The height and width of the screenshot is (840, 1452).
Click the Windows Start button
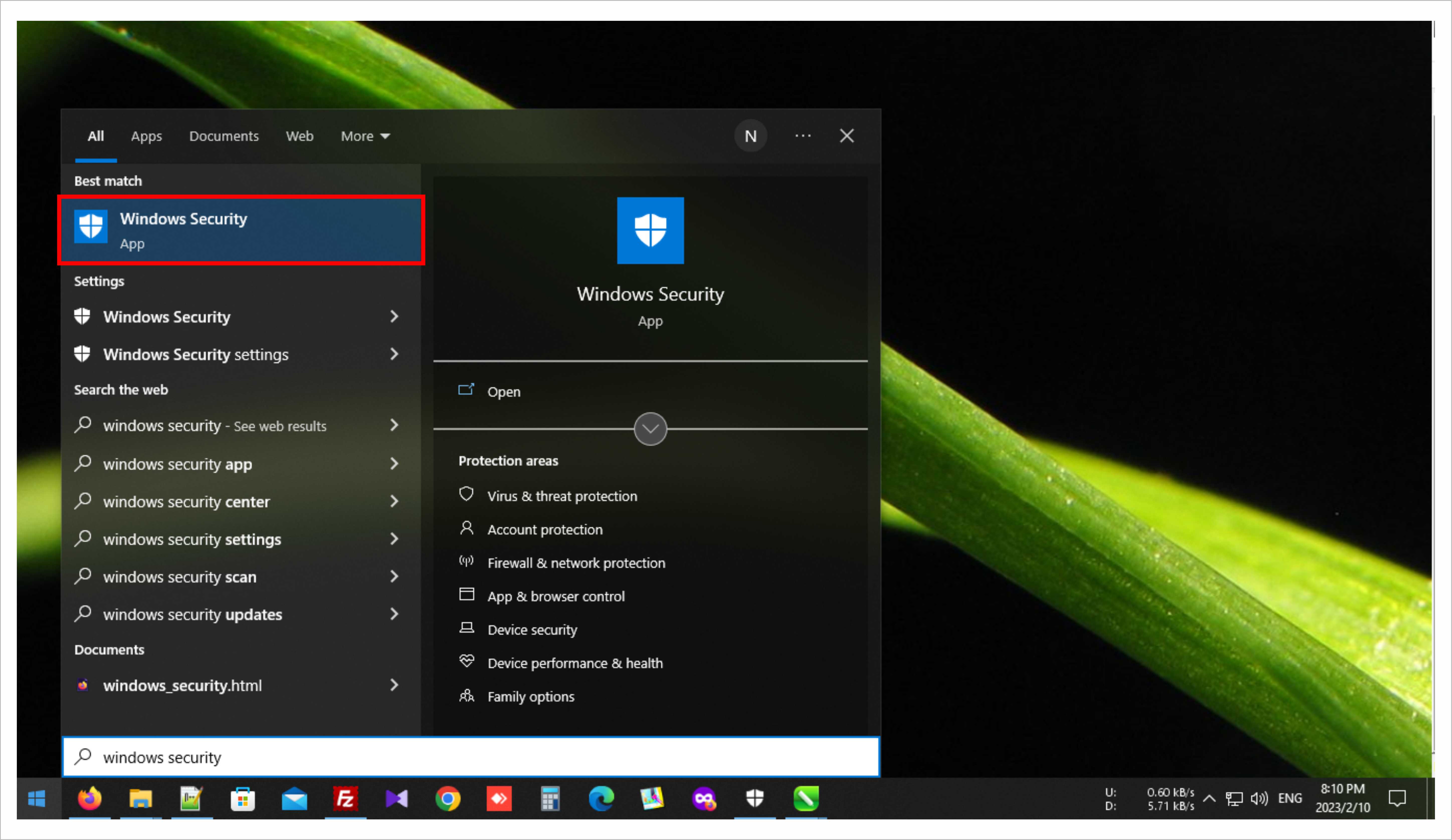pos(37,798)
